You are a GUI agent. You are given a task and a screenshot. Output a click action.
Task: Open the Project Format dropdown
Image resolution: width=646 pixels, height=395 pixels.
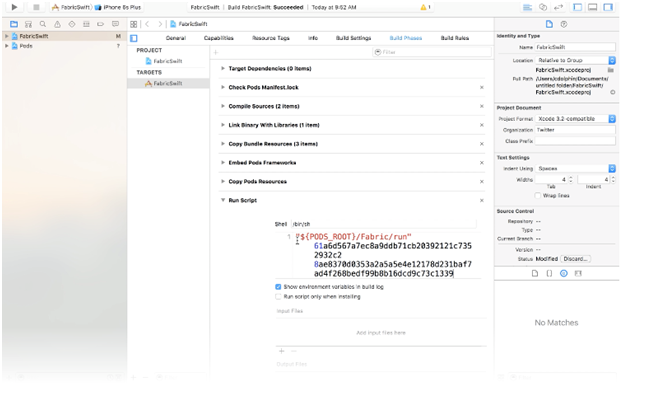[x=576, y=119]
